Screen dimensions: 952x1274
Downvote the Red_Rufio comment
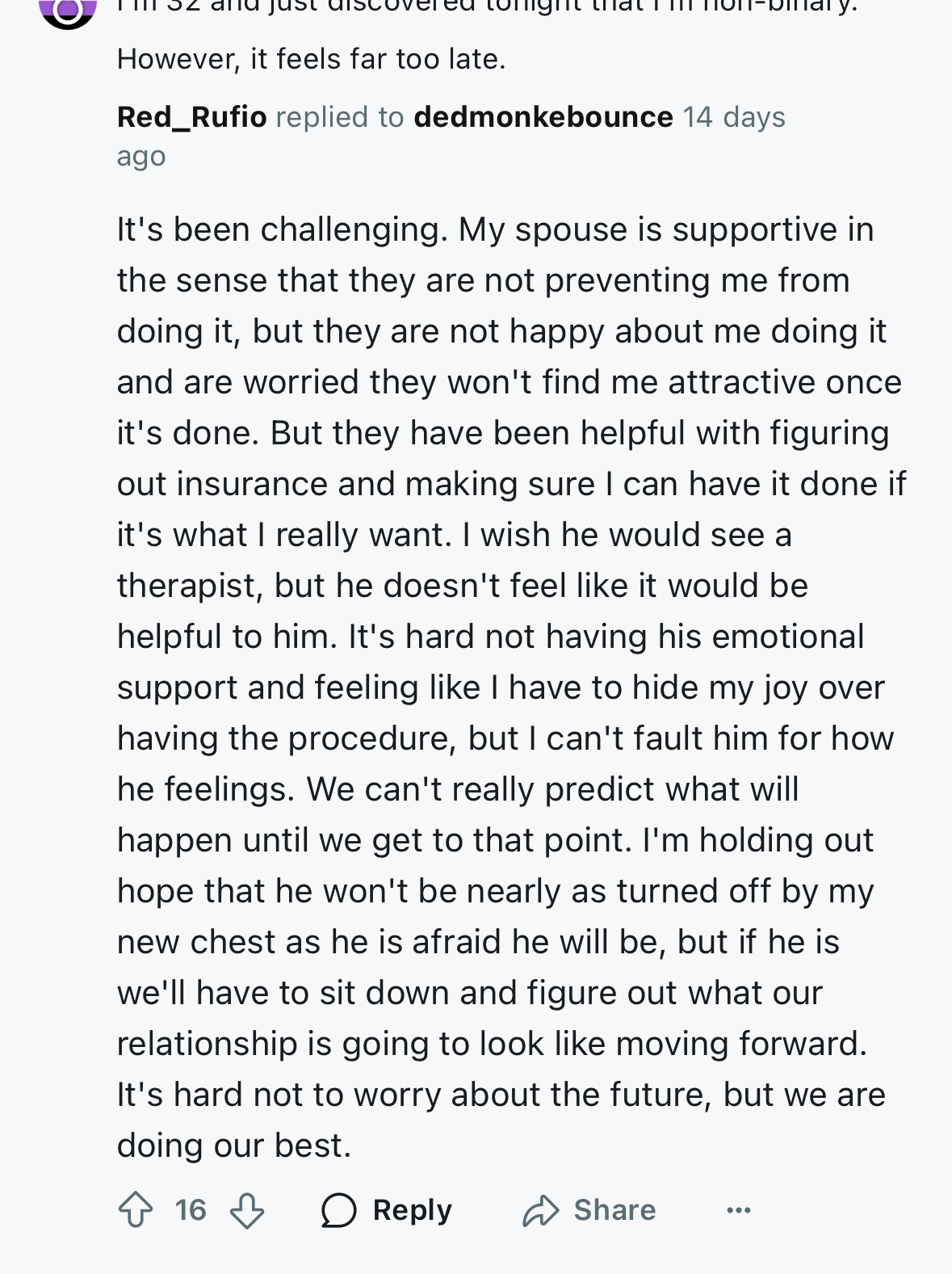click(x=247, y=1210)
